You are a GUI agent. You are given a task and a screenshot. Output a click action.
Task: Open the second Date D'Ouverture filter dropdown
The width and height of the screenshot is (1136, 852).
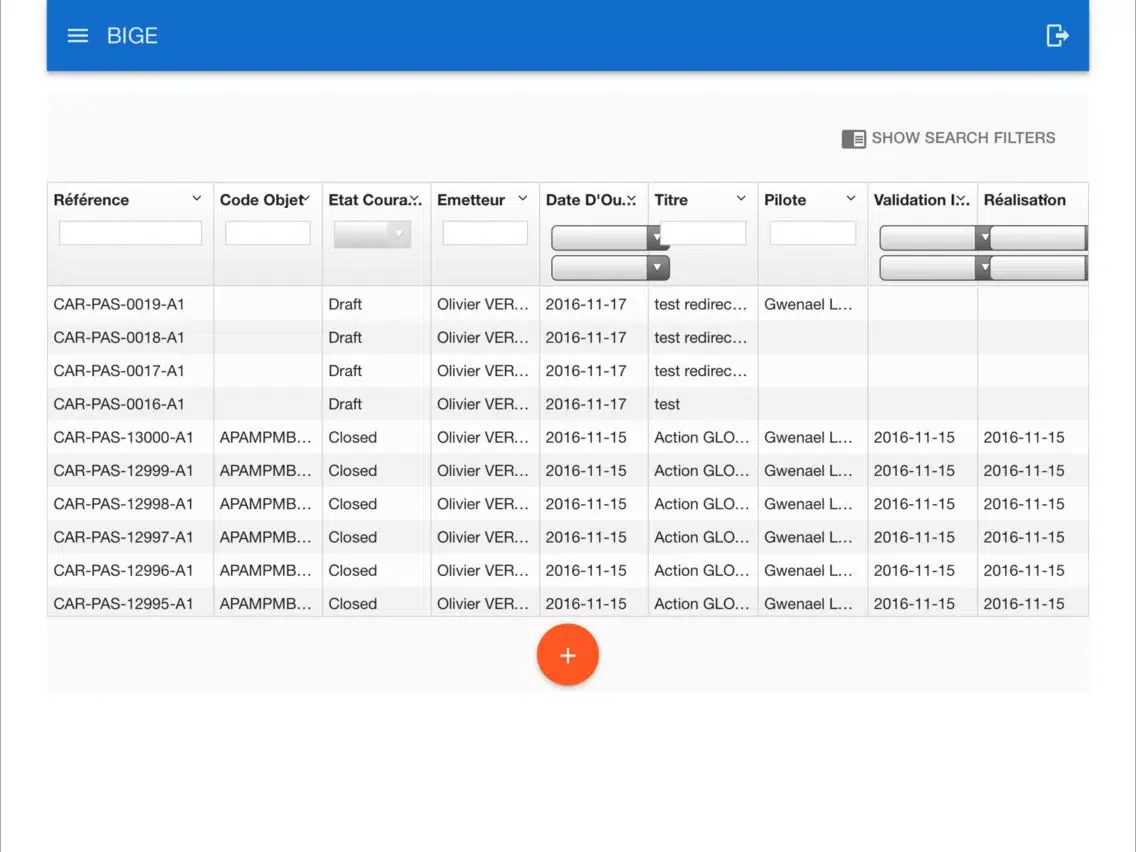[657, 268]
